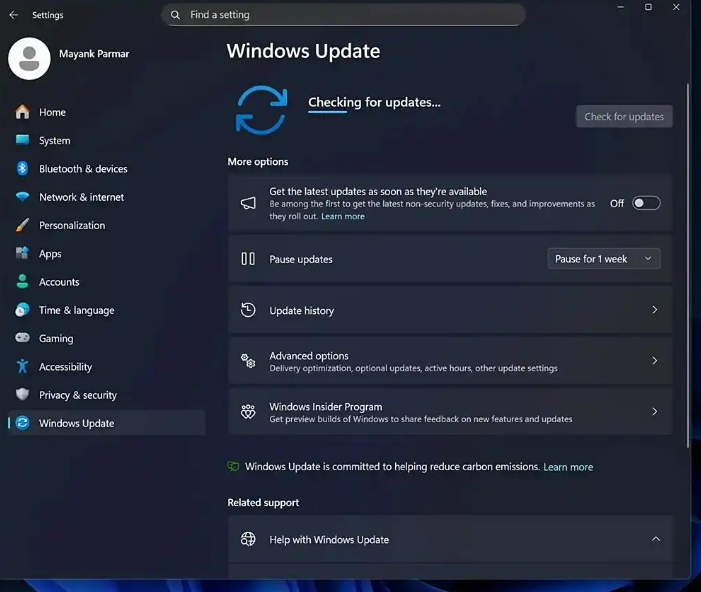701x592 pixels.
Task: Click the Gaming controller icon
Action: [22, 337]
